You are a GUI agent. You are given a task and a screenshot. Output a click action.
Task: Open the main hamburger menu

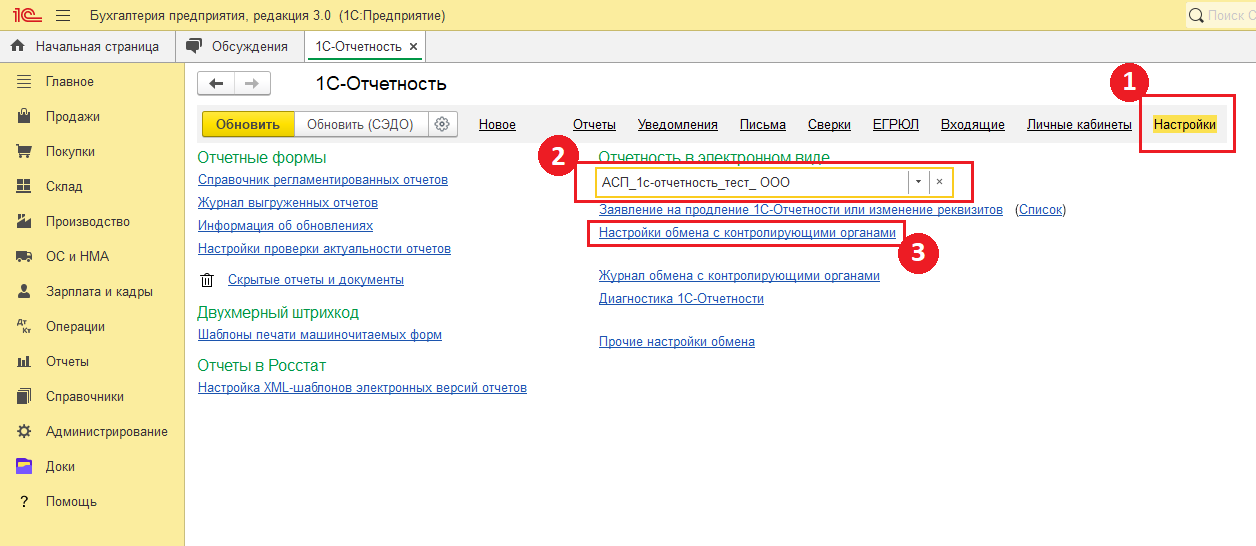pyautogui.click(x=63, y=15)
